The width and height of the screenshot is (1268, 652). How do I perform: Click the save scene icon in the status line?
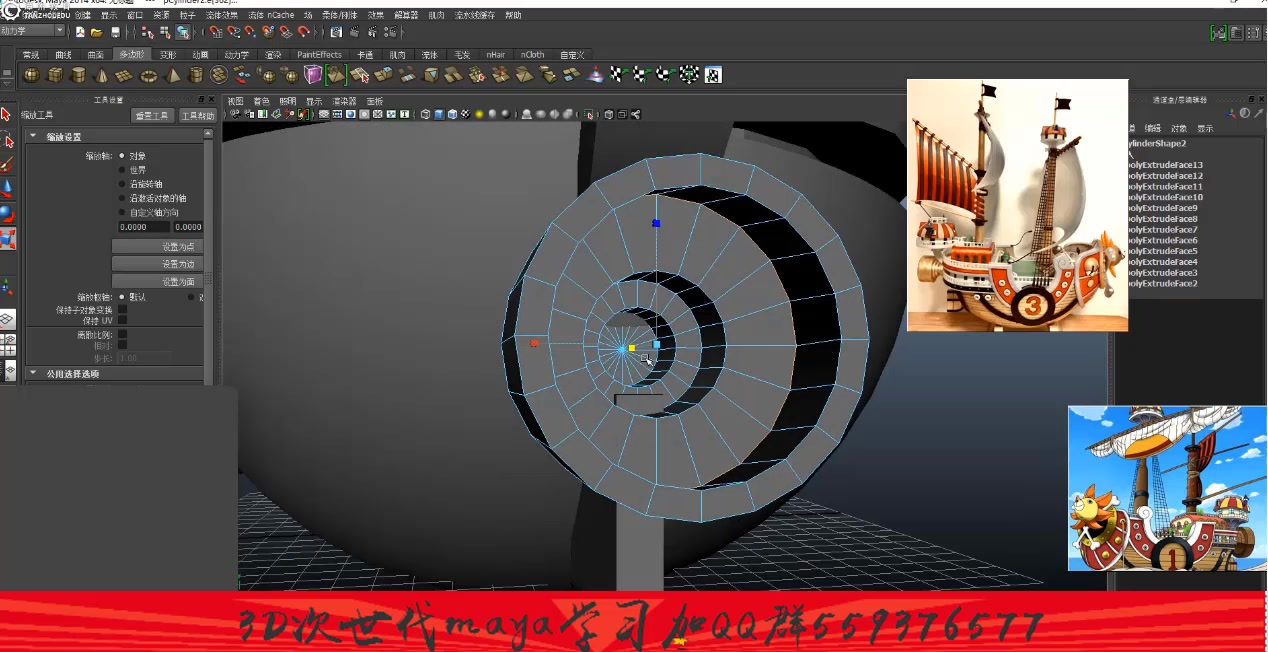click(117, 32)
